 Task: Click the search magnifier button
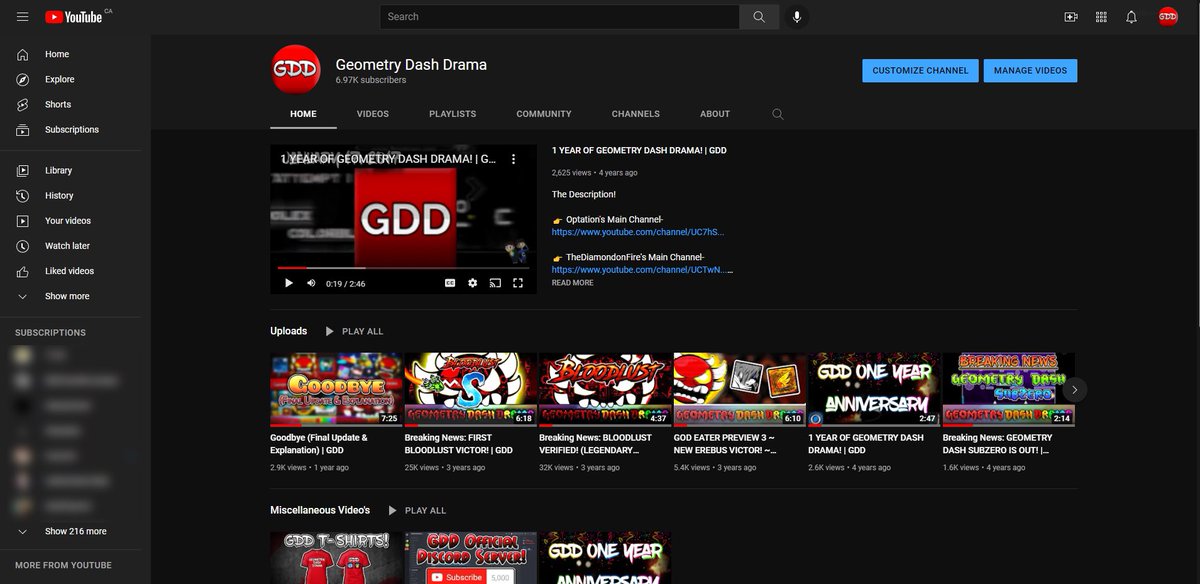(759, 17)
